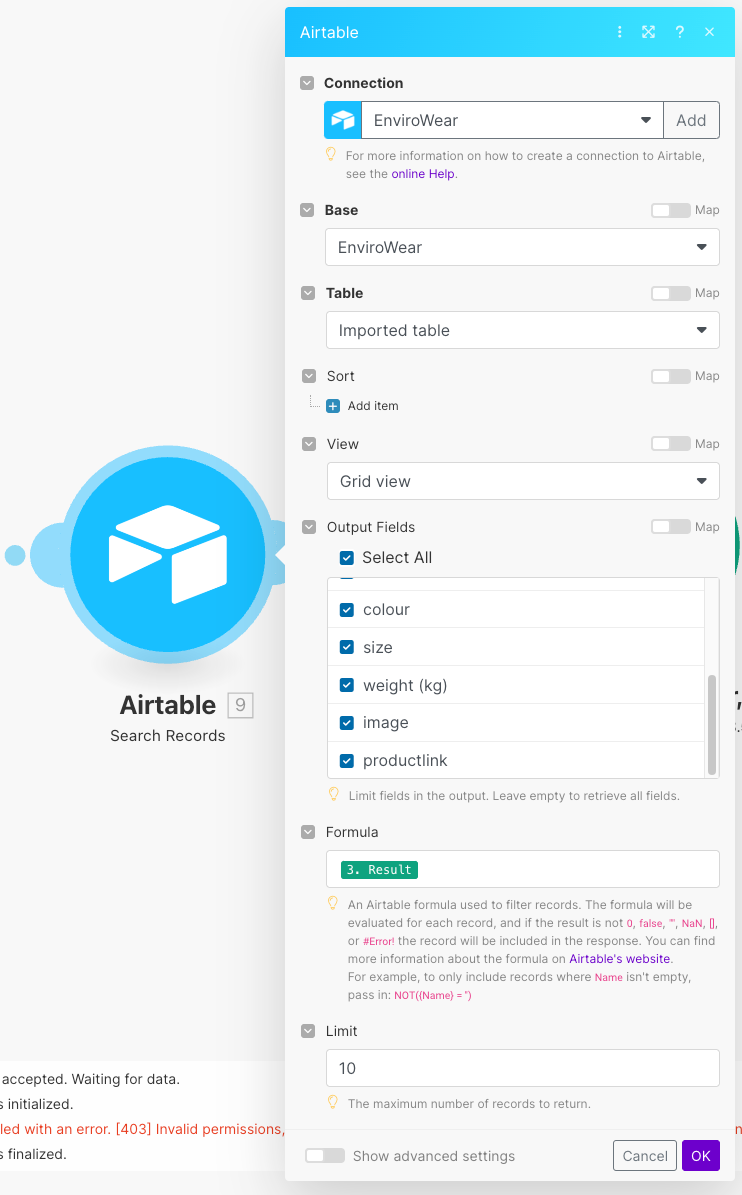Open the Airtable panel three-dot options menu
This screenshot has height=1195, width=742.
point(619,32)
